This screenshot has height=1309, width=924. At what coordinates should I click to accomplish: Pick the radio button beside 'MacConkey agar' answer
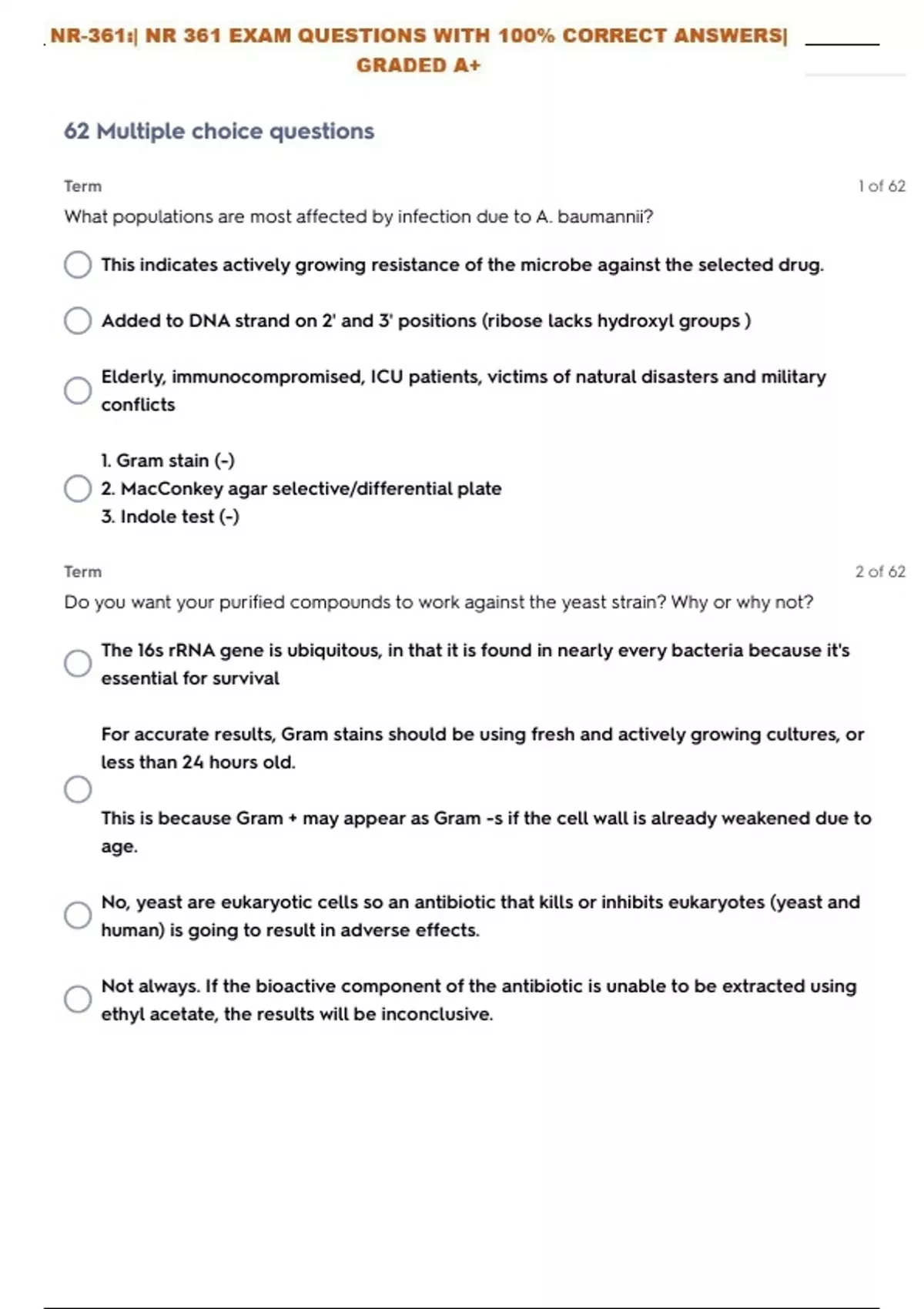coord(78,488)
